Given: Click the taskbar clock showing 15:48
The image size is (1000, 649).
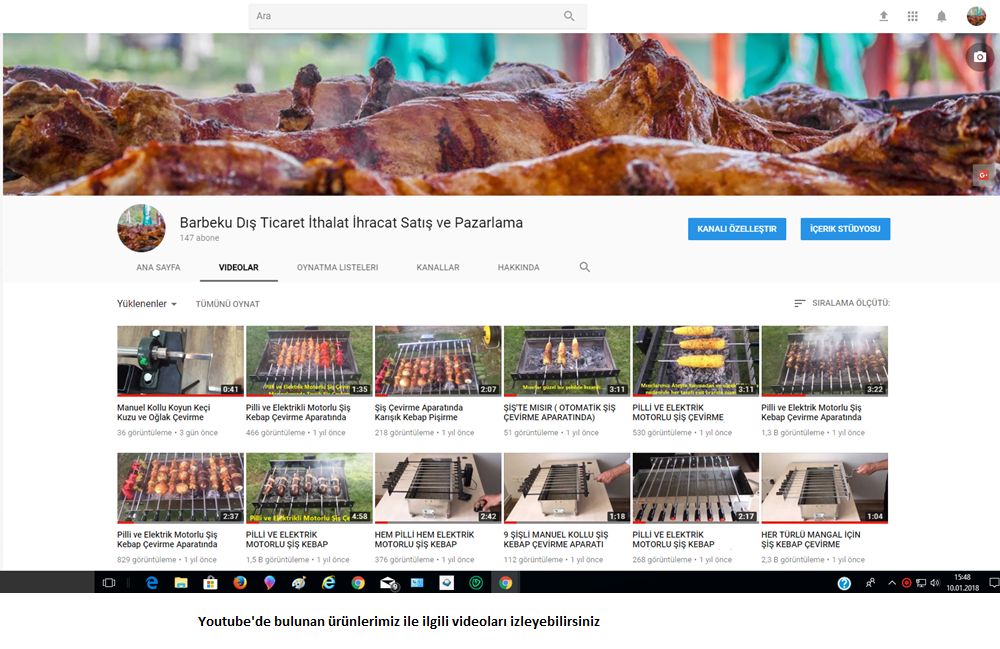Looking at the screenshot, I should point(962,583).
